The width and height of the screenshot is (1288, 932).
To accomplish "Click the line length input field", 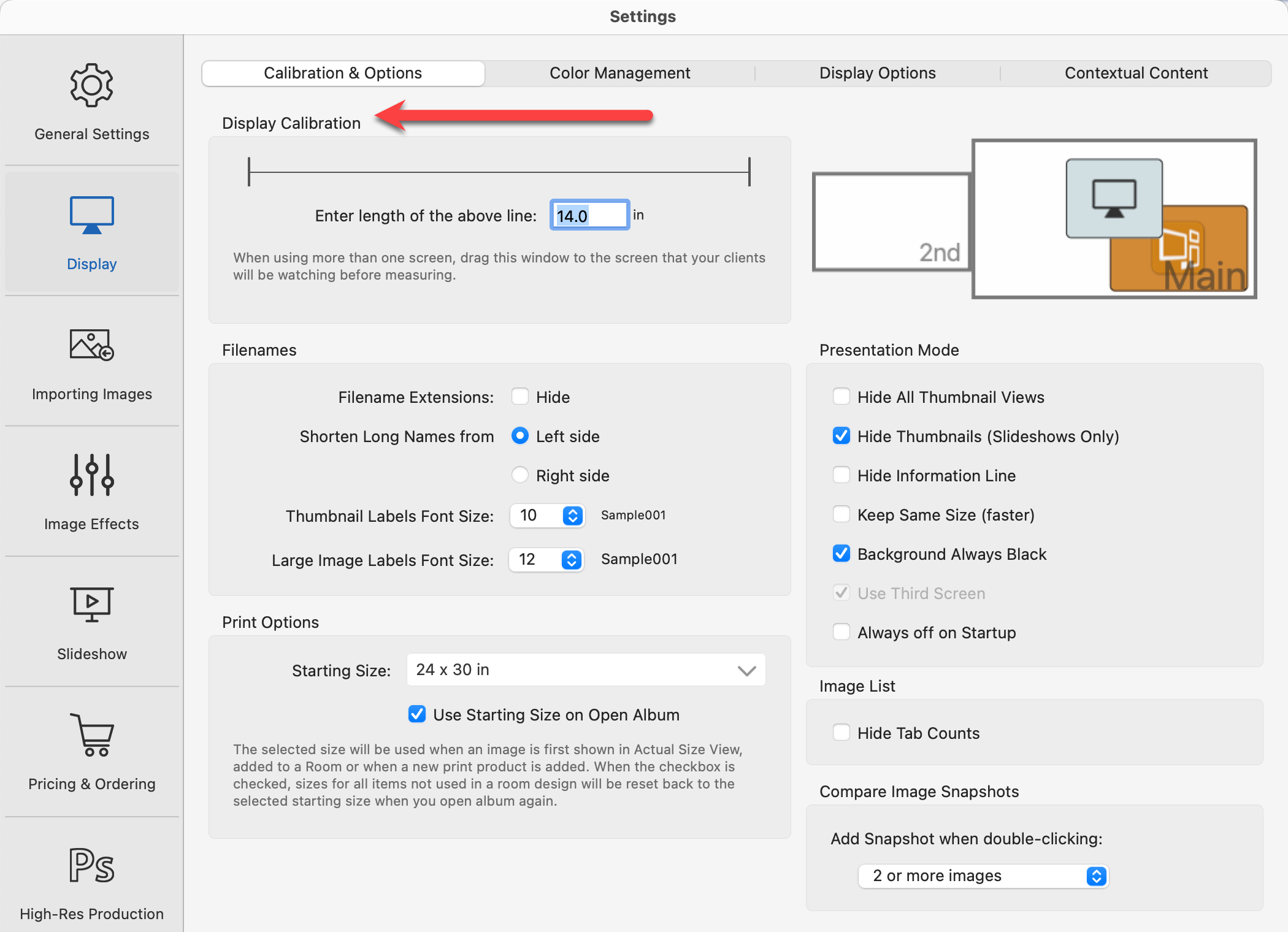I will pos(589,215).
